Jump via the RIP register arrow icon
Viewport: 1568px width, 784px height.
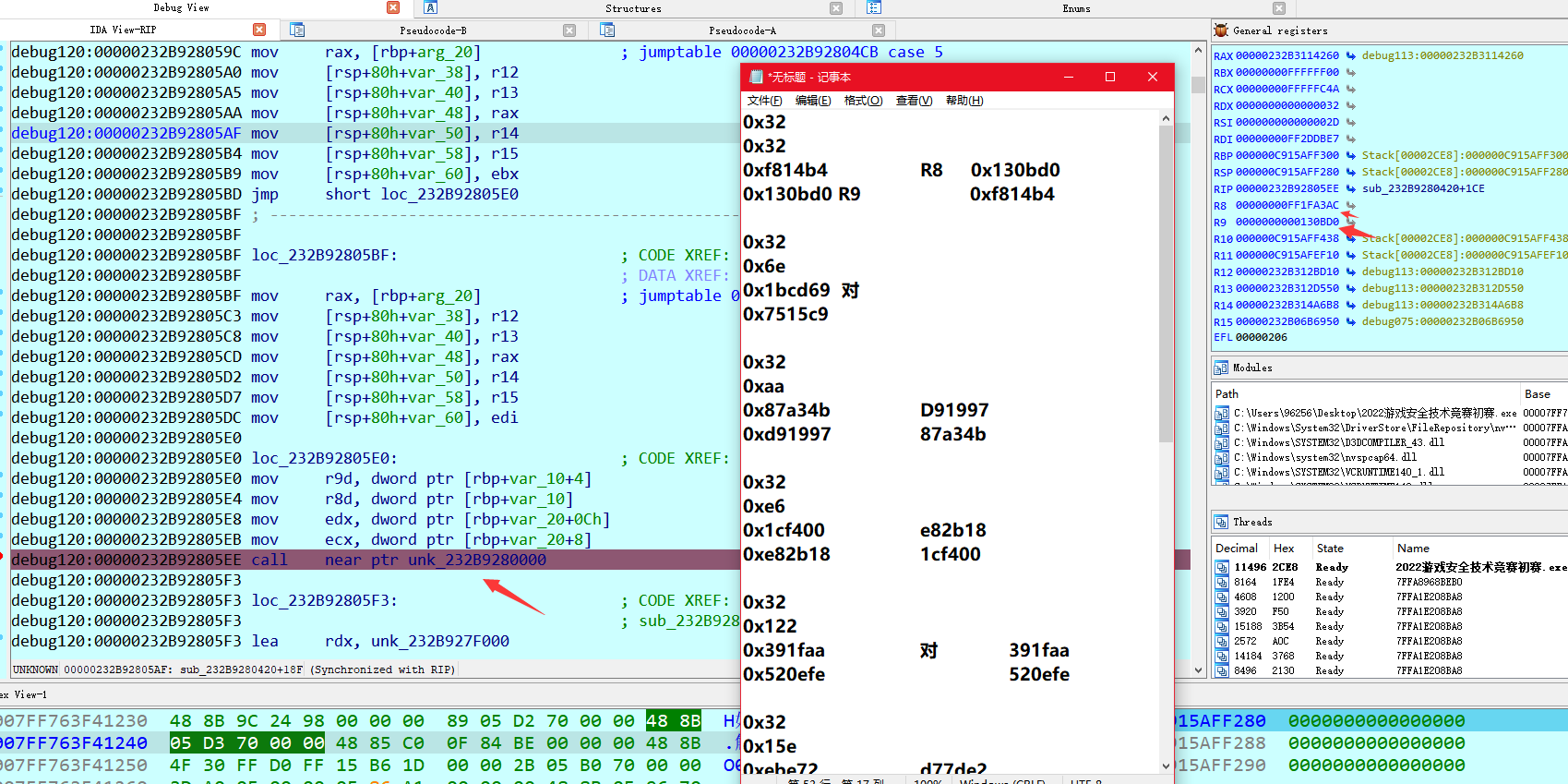pyautogui.click(x=1350, y=188)
